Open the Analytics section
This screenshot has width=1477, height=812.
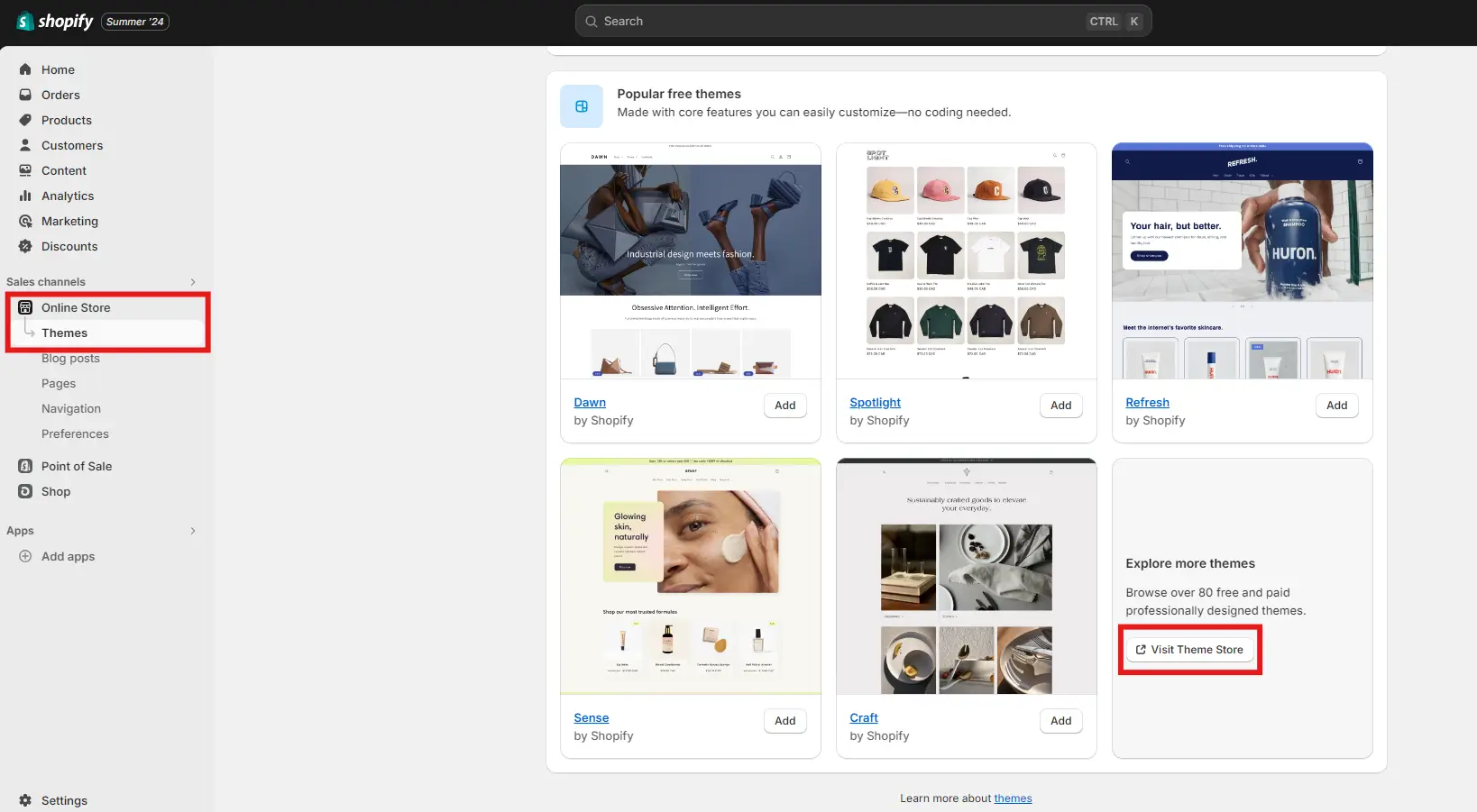(x=68, y=196)
